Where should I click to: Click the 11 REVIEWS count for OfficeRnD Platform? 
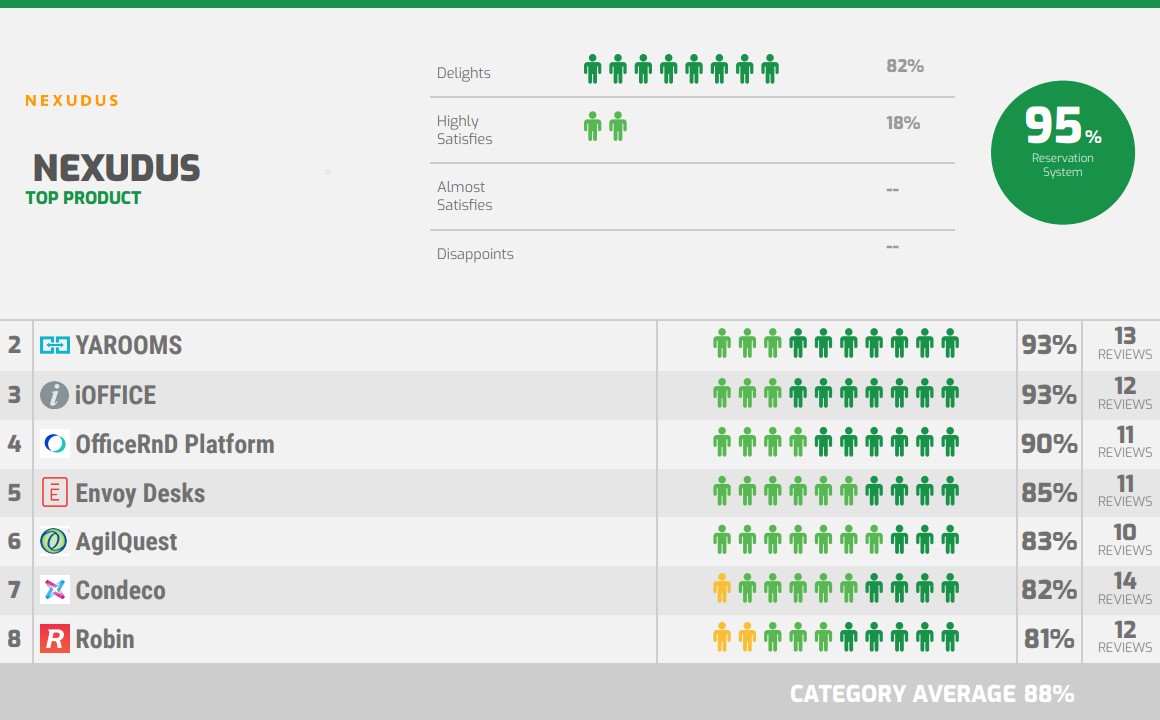[1124, 443]
